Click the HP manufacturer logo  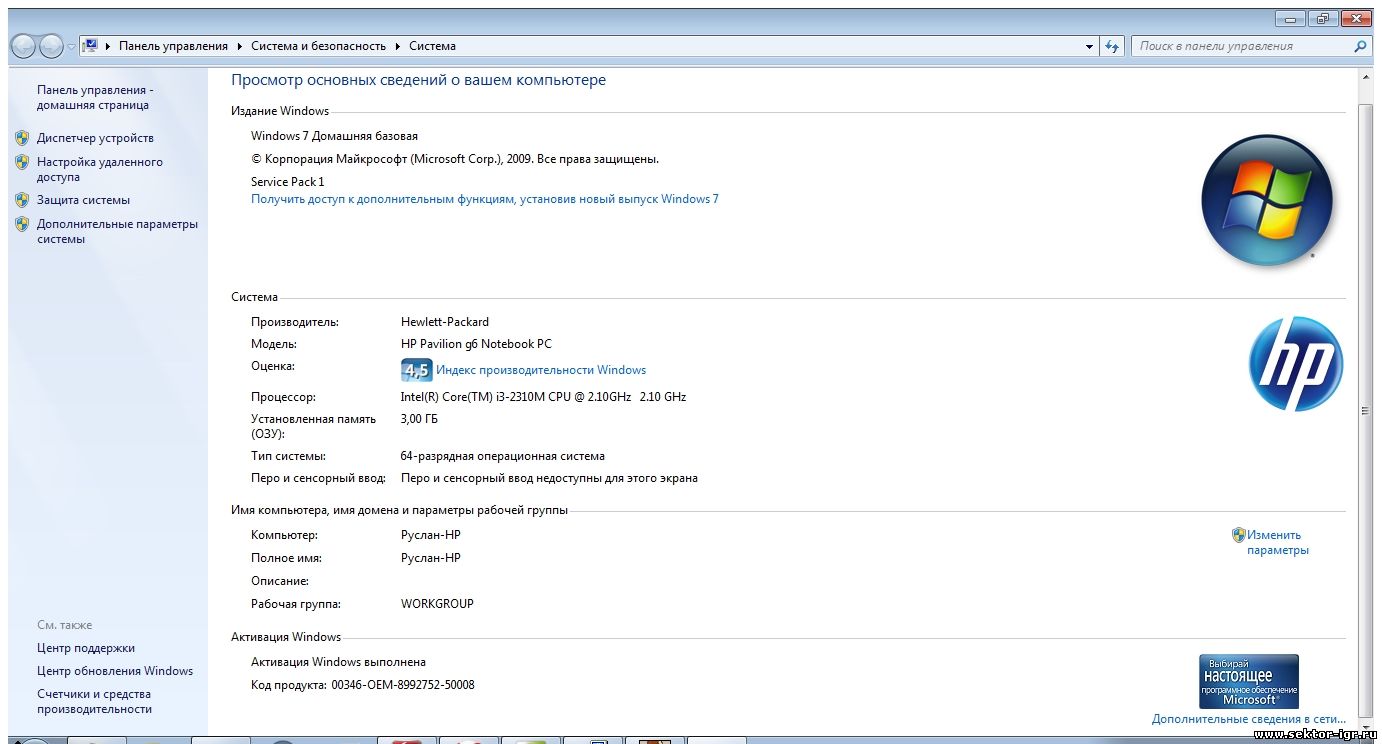[x=1296, y=364]
